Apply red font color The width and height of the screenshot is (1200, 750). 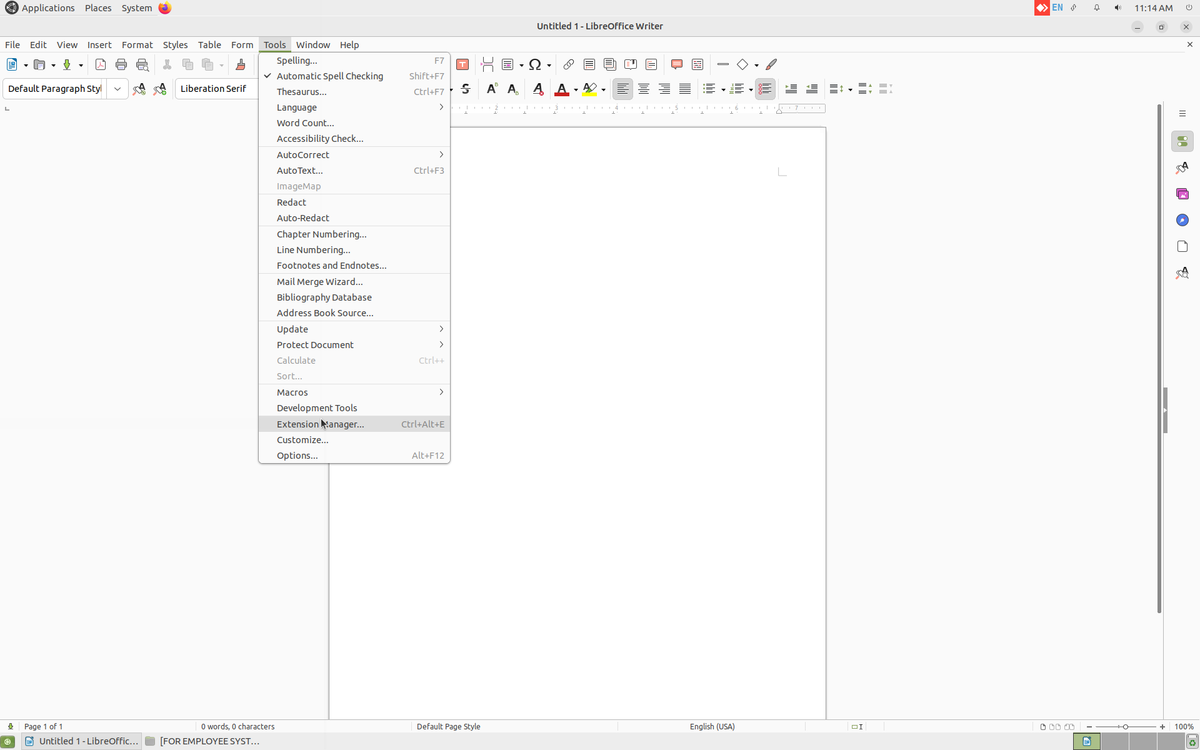[561, 88]
